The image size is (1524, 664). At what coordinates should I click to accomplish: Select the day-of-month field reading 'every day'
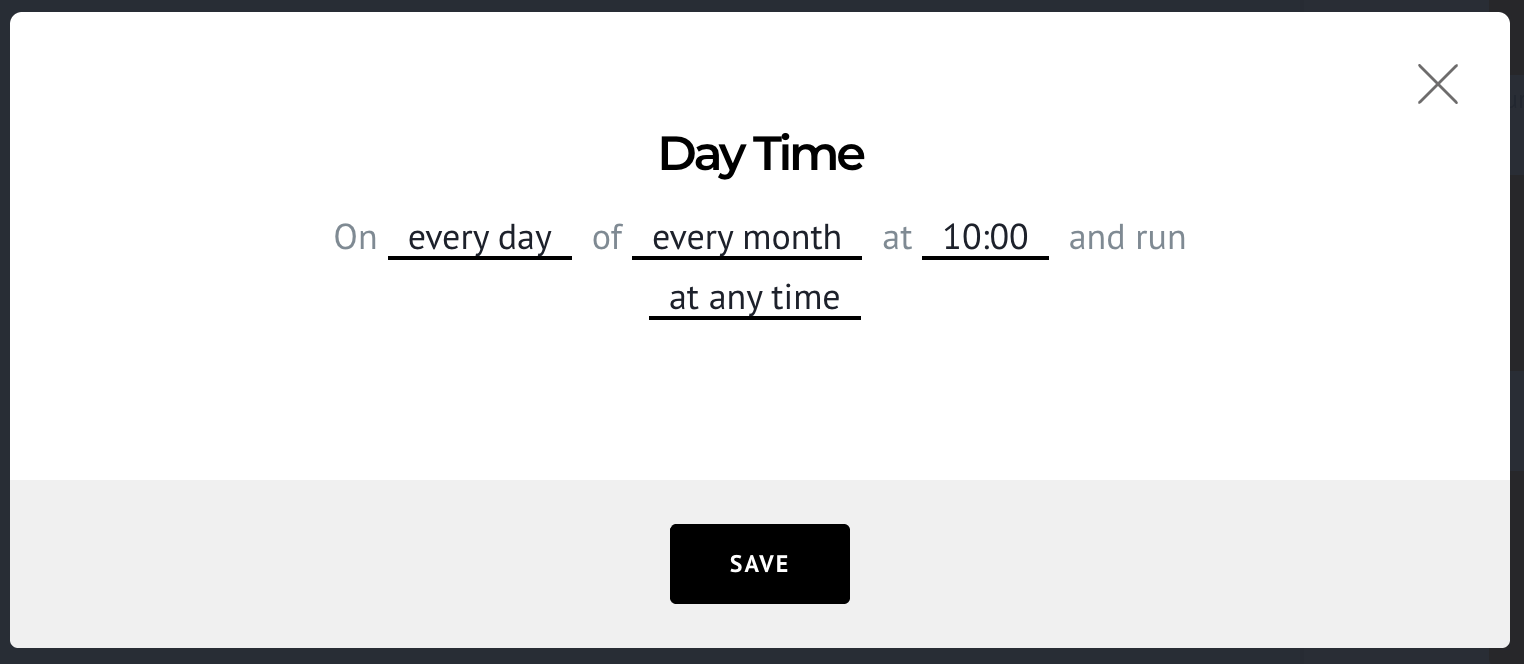tap(480, 237)
